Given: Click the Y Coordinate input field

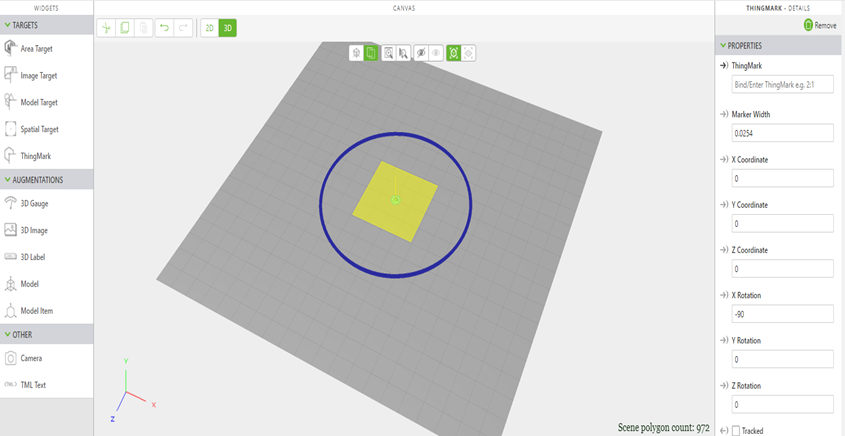Looking at the screenshot, I should pyautogui.click(x=782, y=223).
